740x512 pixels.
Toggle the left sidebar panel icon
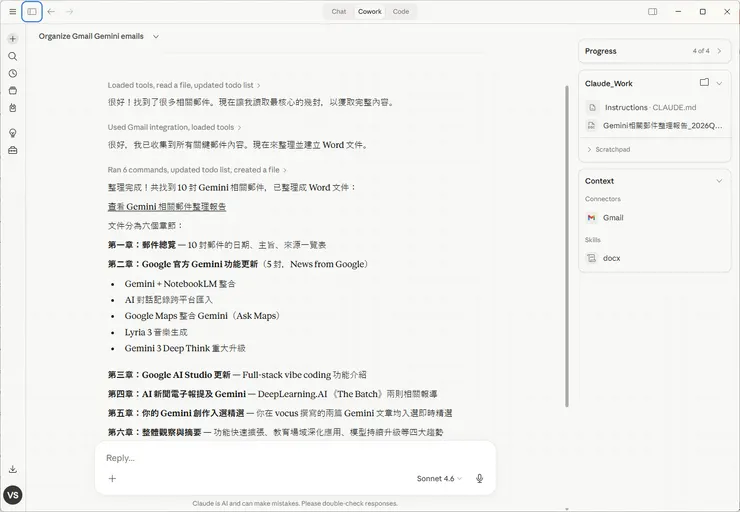click(x=32, y=12)
